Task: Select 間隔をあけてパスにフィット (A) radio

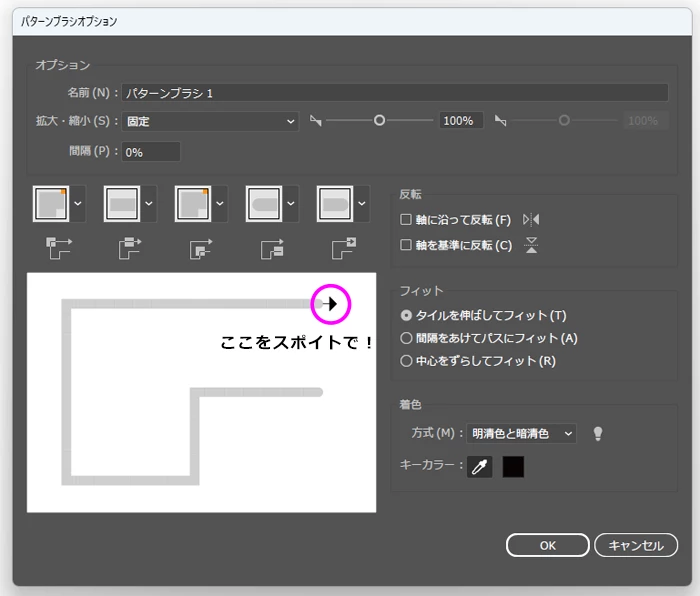Action: pos(406,338)
